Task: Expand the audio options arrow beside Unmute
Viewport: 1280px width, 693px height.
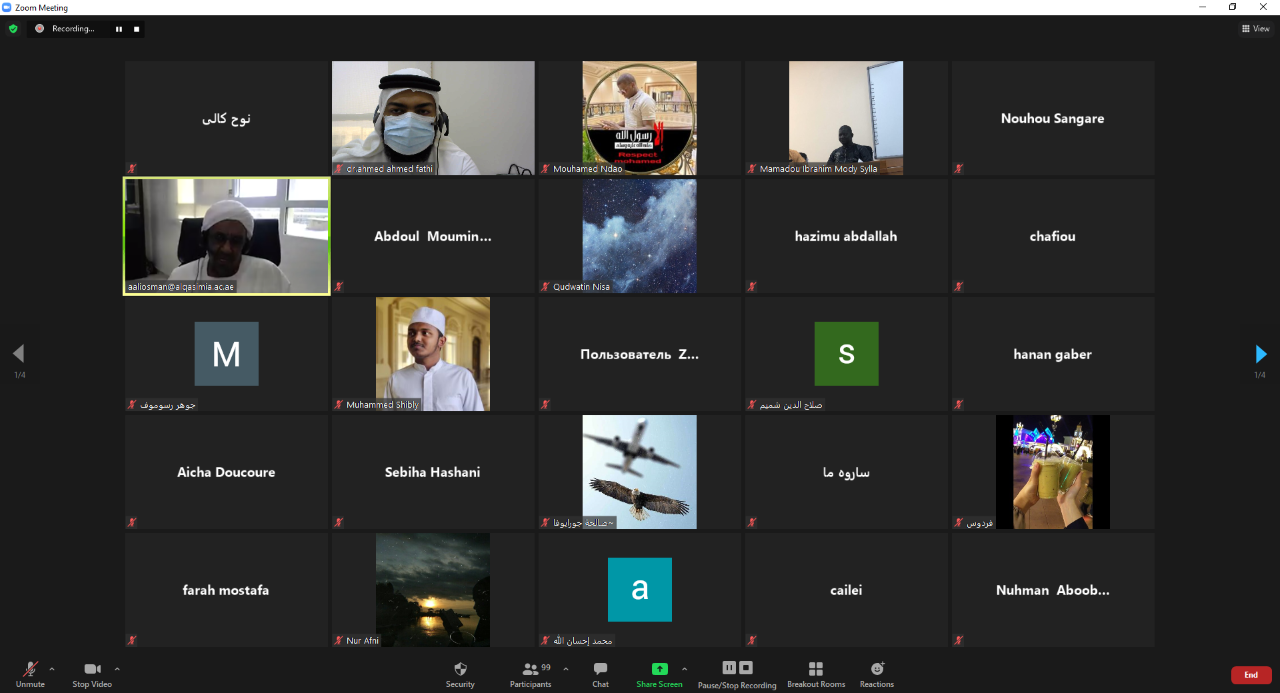Action: pyautogui.click(x=52, y=669)
